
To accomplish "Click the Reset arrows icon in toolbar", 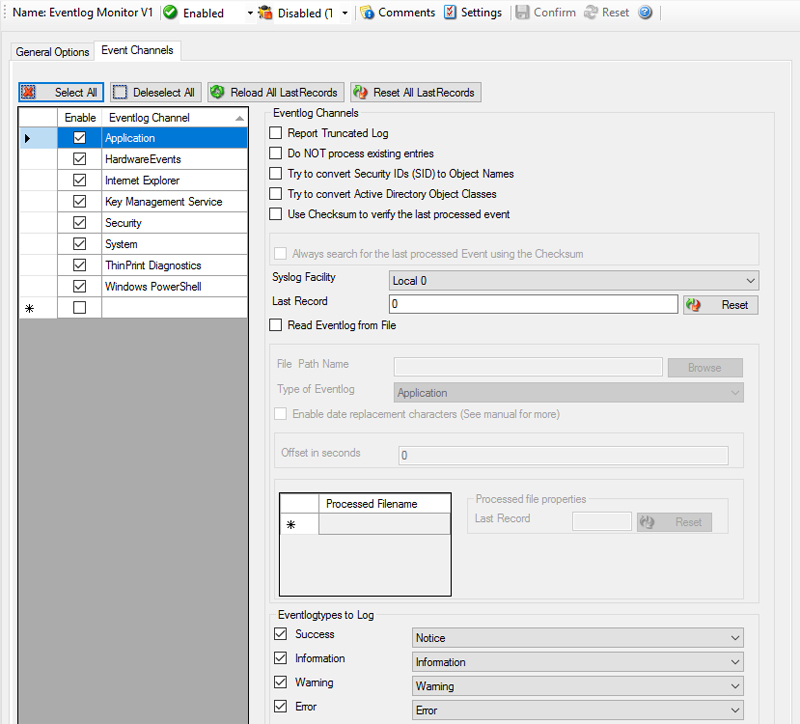I will click(x=590, y=12).
